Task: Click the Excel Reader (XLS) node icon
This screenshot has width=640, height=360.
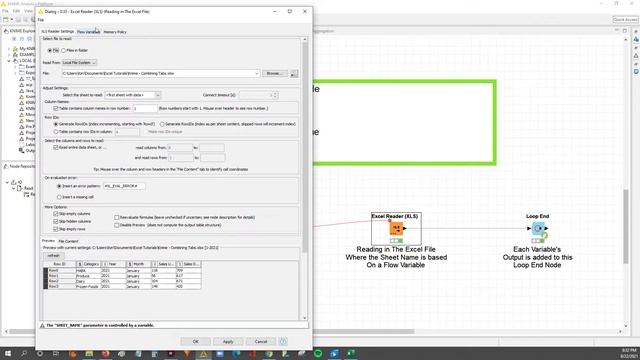Action: pos(396,229)
